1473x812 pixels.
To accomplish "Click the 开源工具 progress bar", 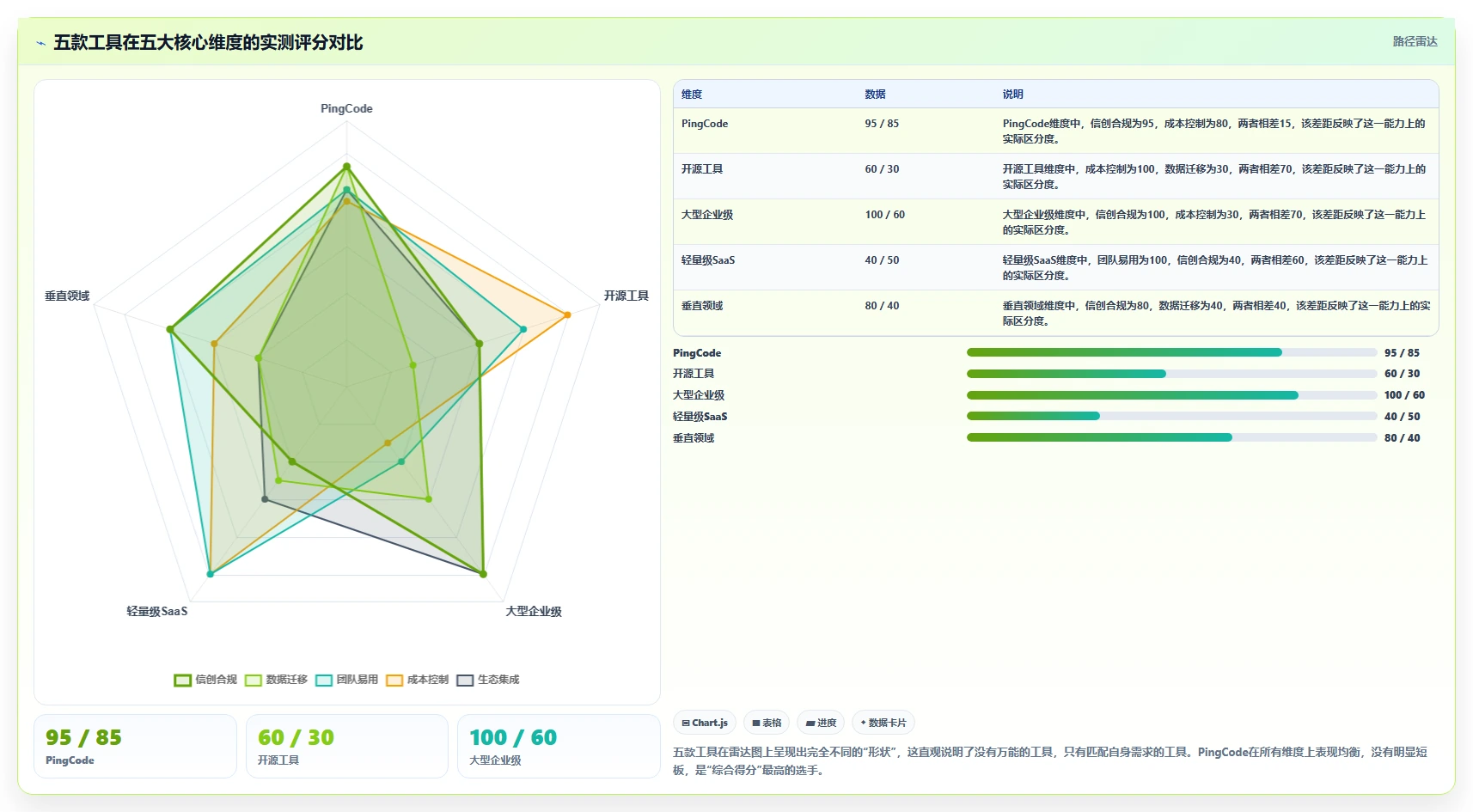I will [x=1171, y=374].
